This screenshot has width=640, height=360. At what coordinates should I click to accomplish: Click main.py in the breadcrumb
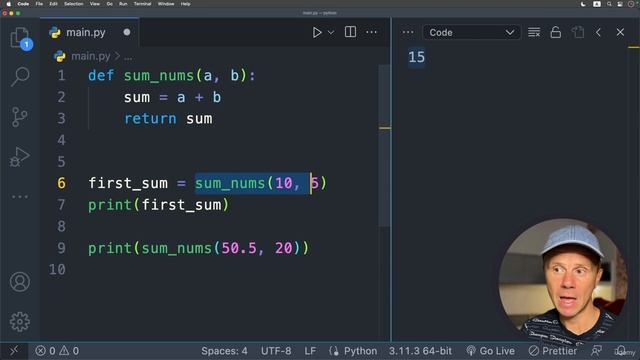click(90, 56)
